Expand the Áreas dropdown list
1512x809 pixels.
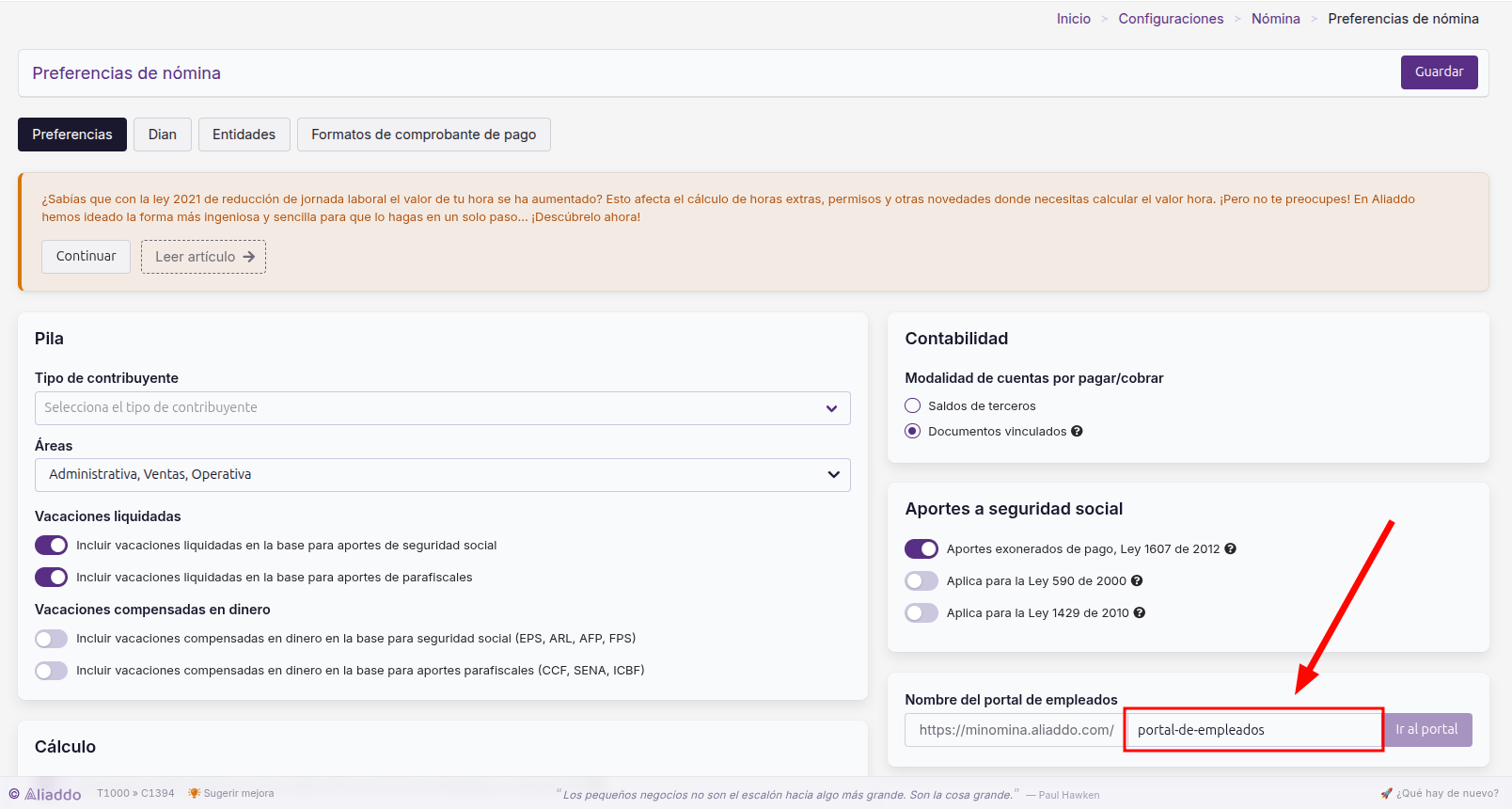[x=443, y=475]
